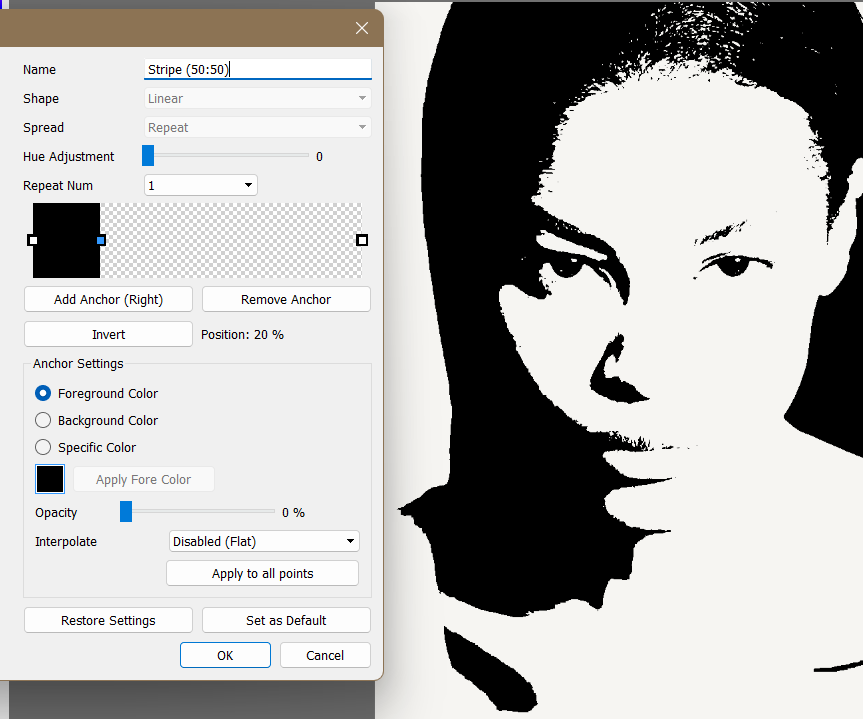
Task: Click Set as Default button
Action: (x=286, y=620)
